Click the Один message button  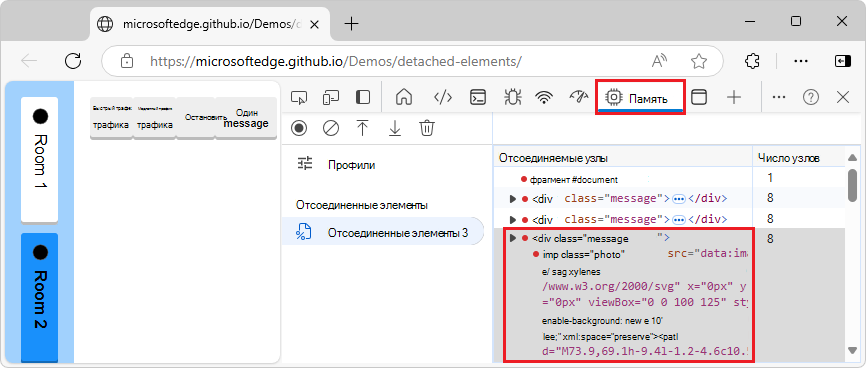(246, 118)
